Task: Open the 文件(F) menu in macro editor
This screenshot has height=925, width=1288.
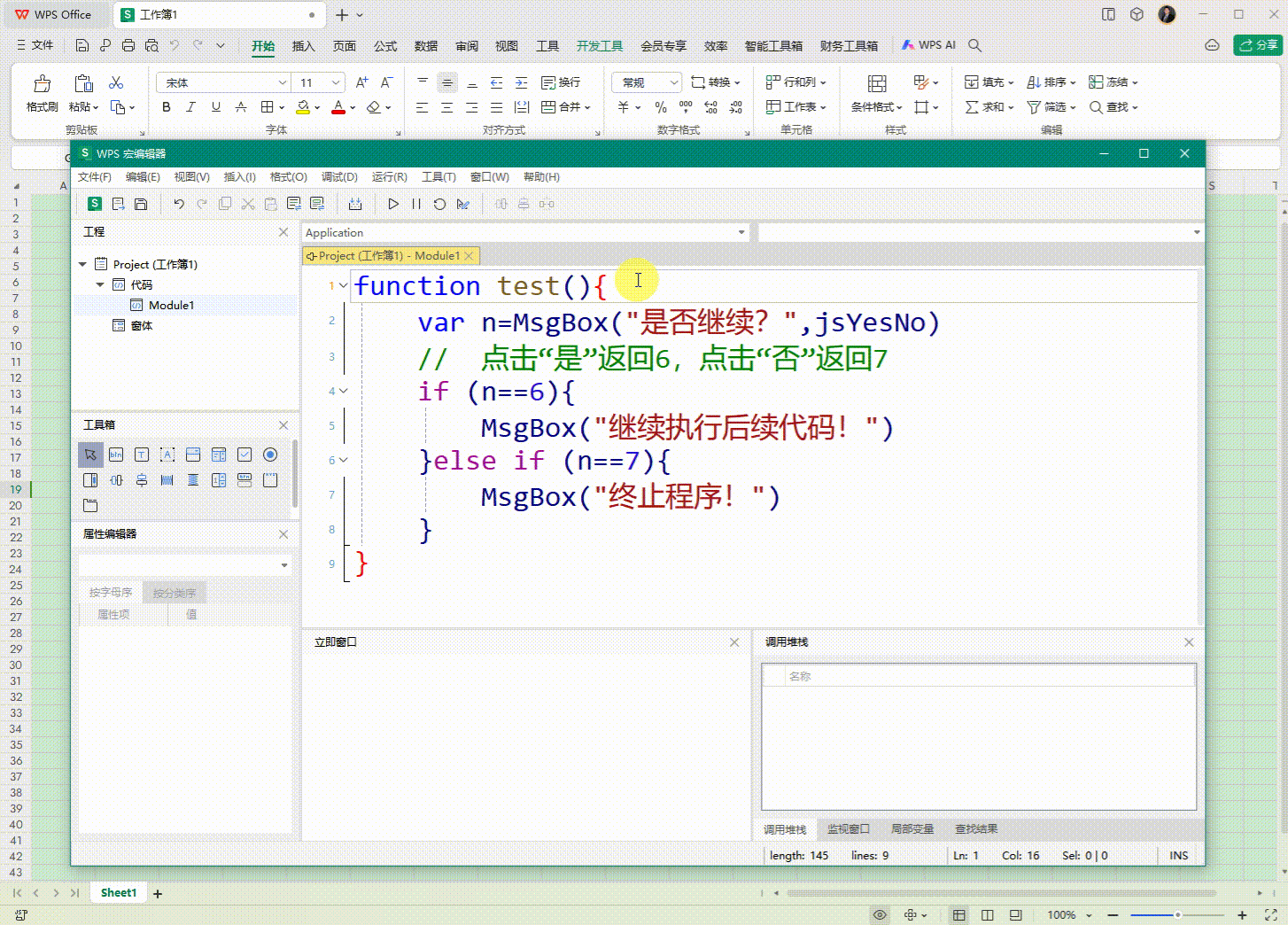Action: 95,176
